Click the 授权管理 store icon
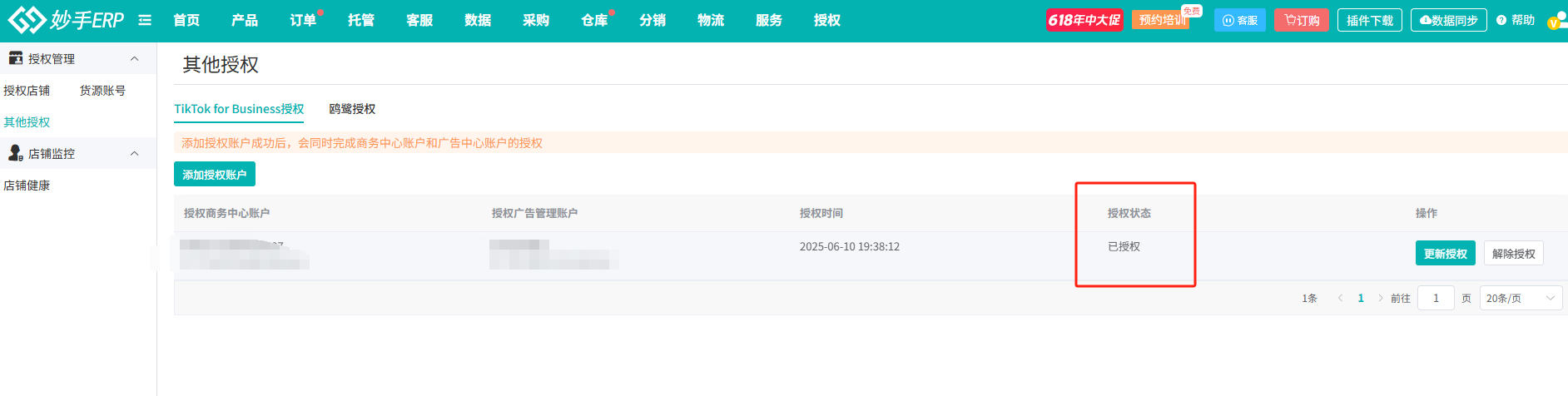1568x396 pixels. point(15,58)
